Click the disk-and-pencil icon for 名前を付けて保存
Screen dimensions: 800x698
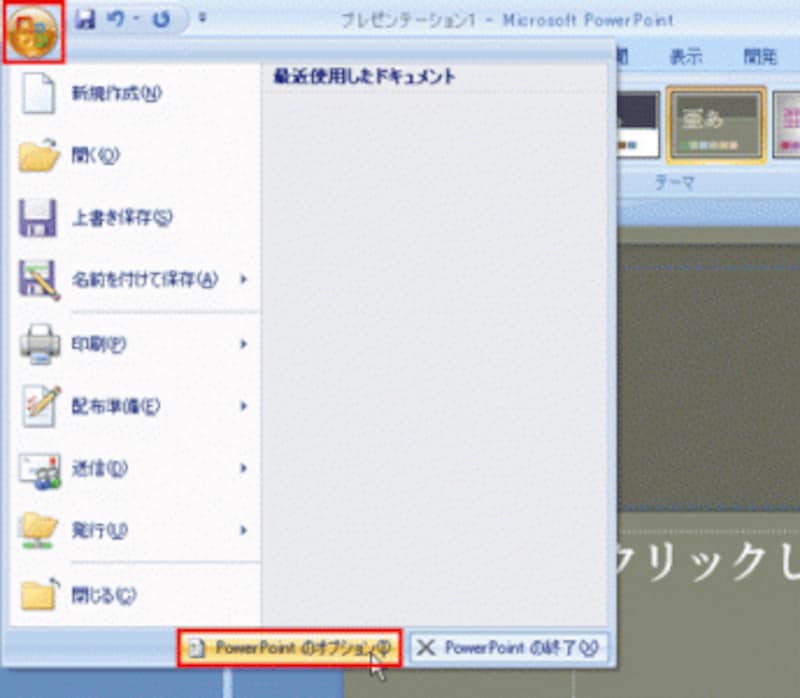(39, 280)
